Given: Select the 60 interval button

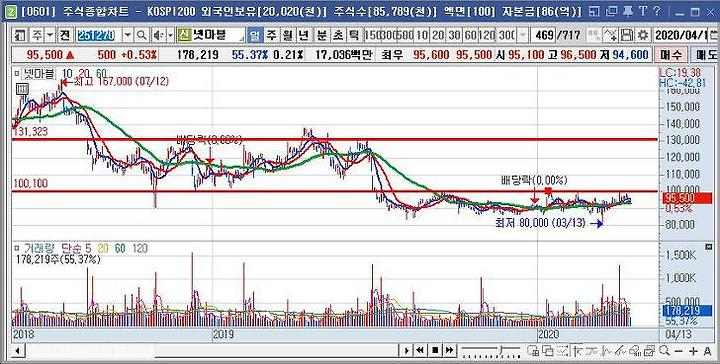Looking at the screenshot, I should tap(470, 35).
